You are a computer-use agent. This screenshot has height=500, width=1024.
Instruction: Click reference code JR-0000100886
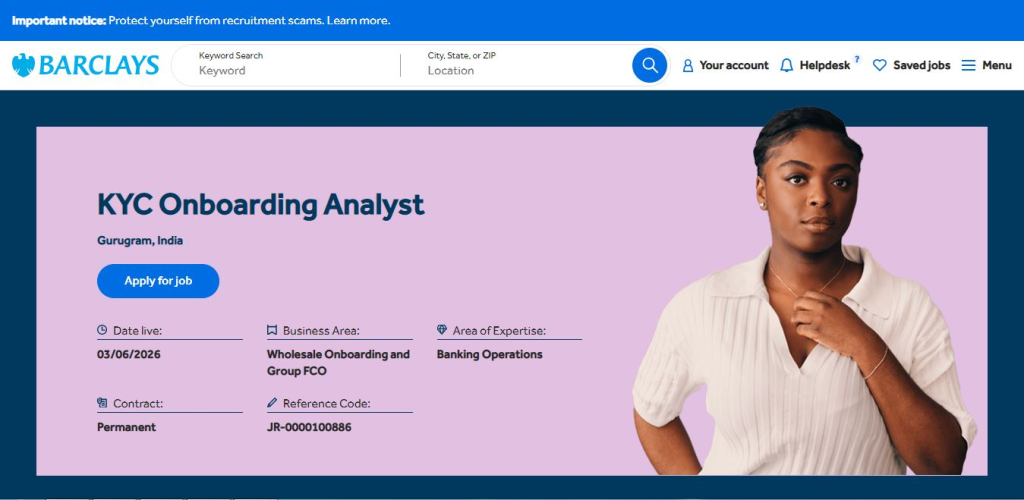pyautogui.click(x=309, y=428)
